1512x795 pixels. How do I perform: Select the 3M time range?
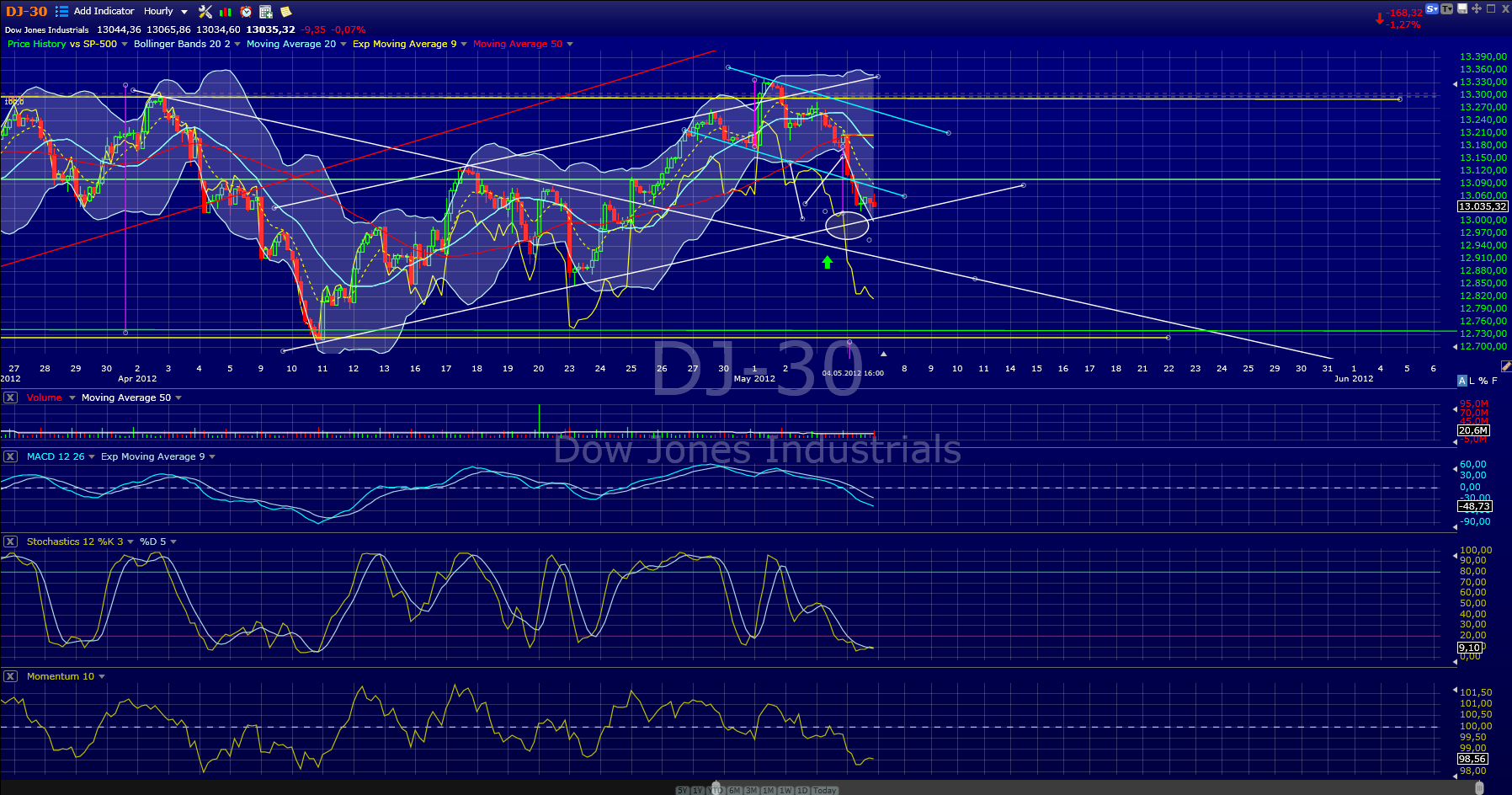tap(752, 791)
